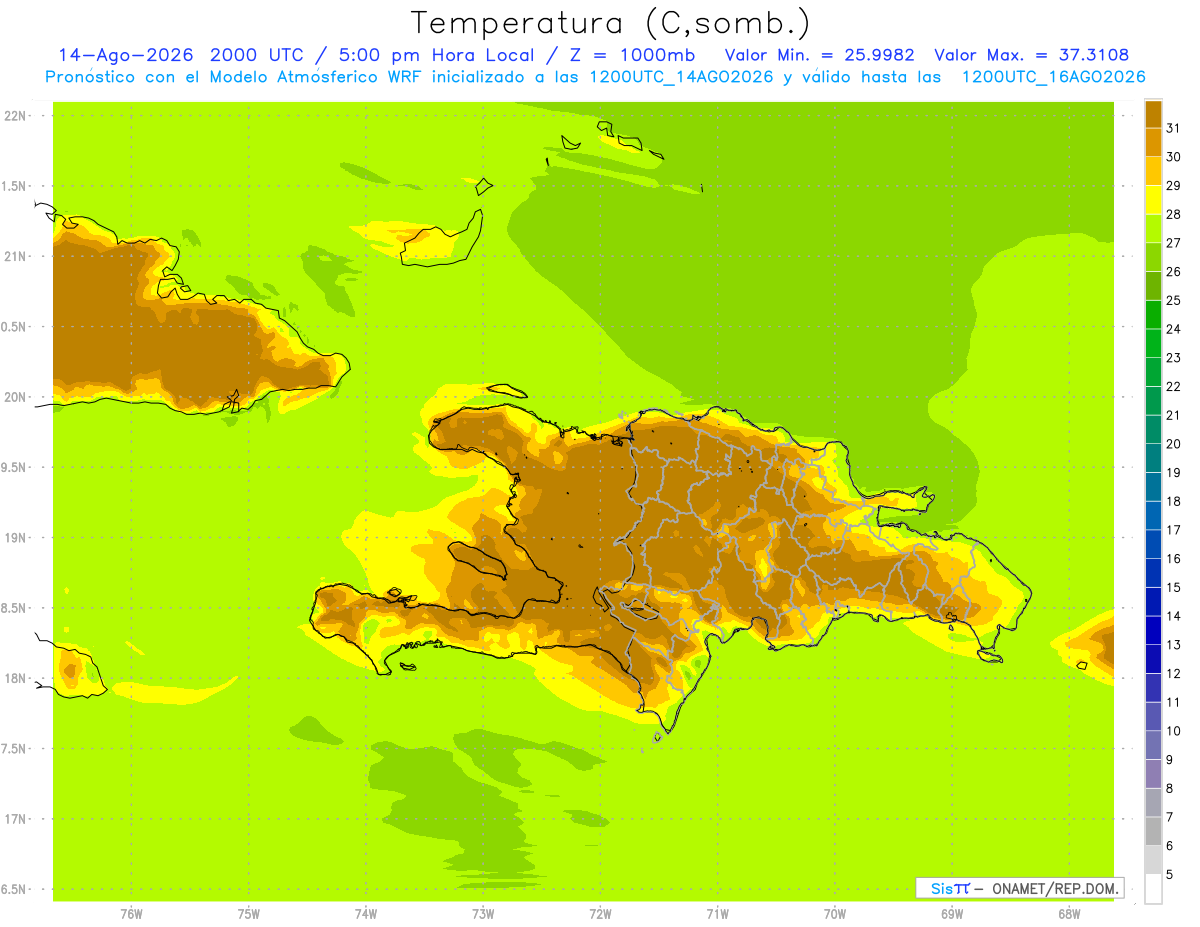Click the title "Temperatura (C,somb.)"

click(611, 23)
